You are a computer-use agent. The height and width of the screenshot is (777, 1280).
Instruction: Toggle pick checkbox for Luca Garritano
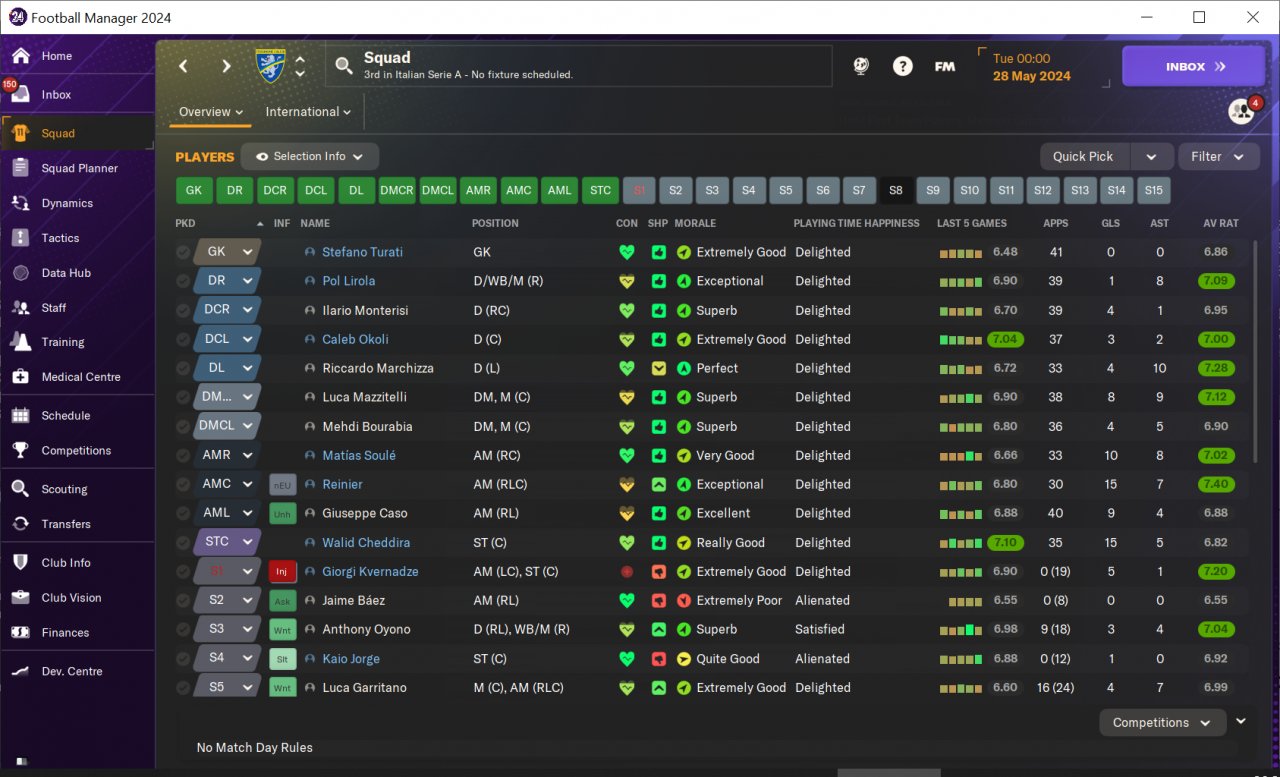coord(183,688)
